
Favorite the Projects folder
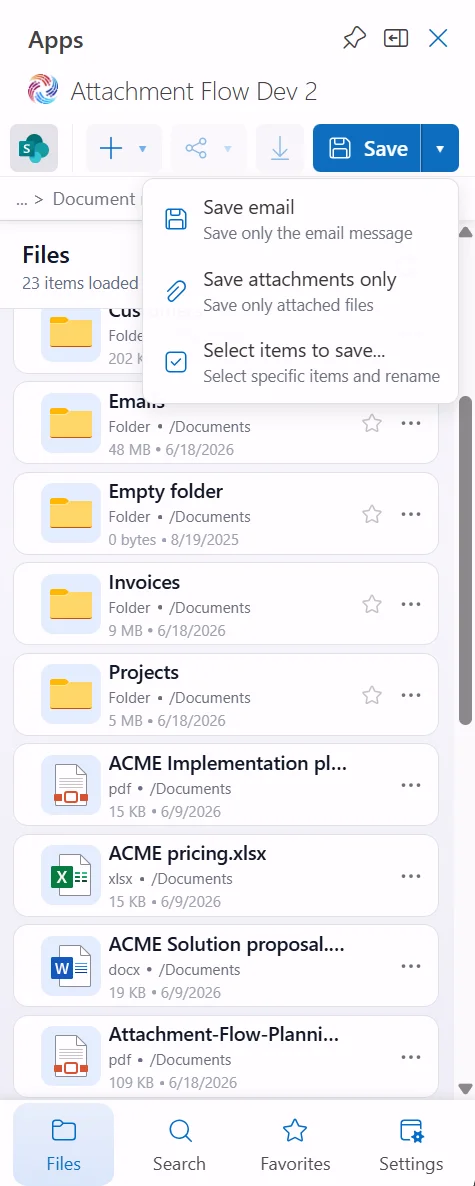(x=371, y=694)
